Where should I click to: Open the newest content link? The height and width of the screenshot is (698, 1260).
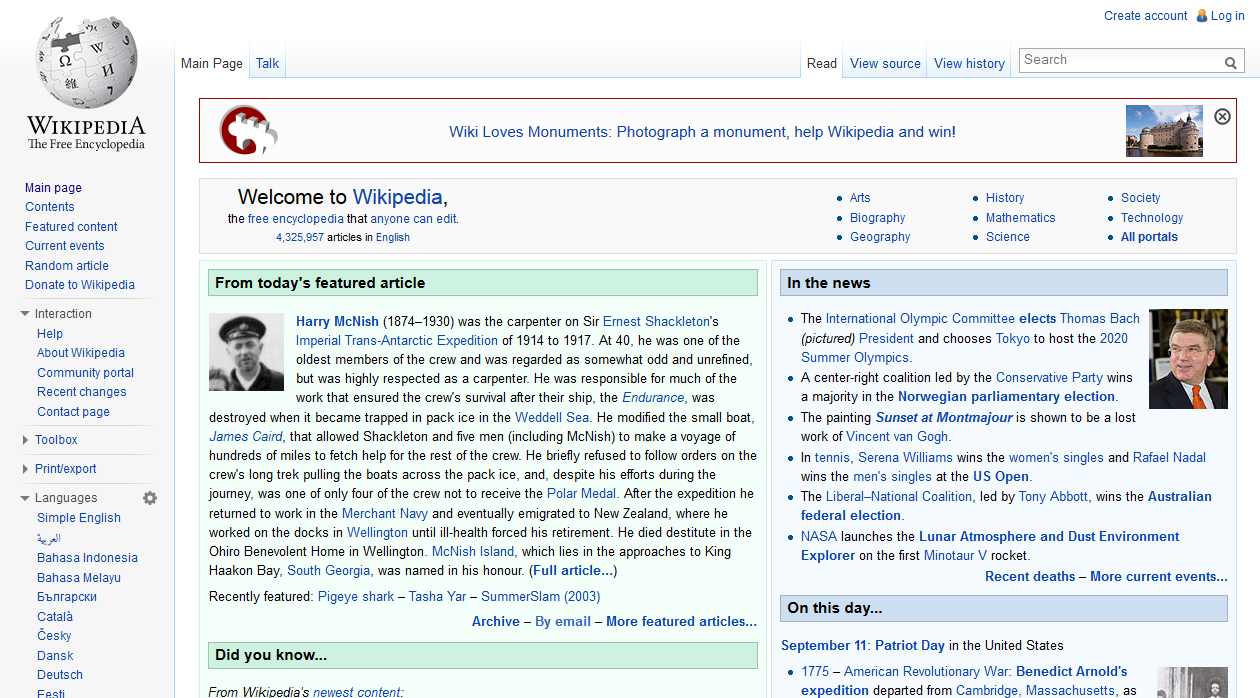358,692
